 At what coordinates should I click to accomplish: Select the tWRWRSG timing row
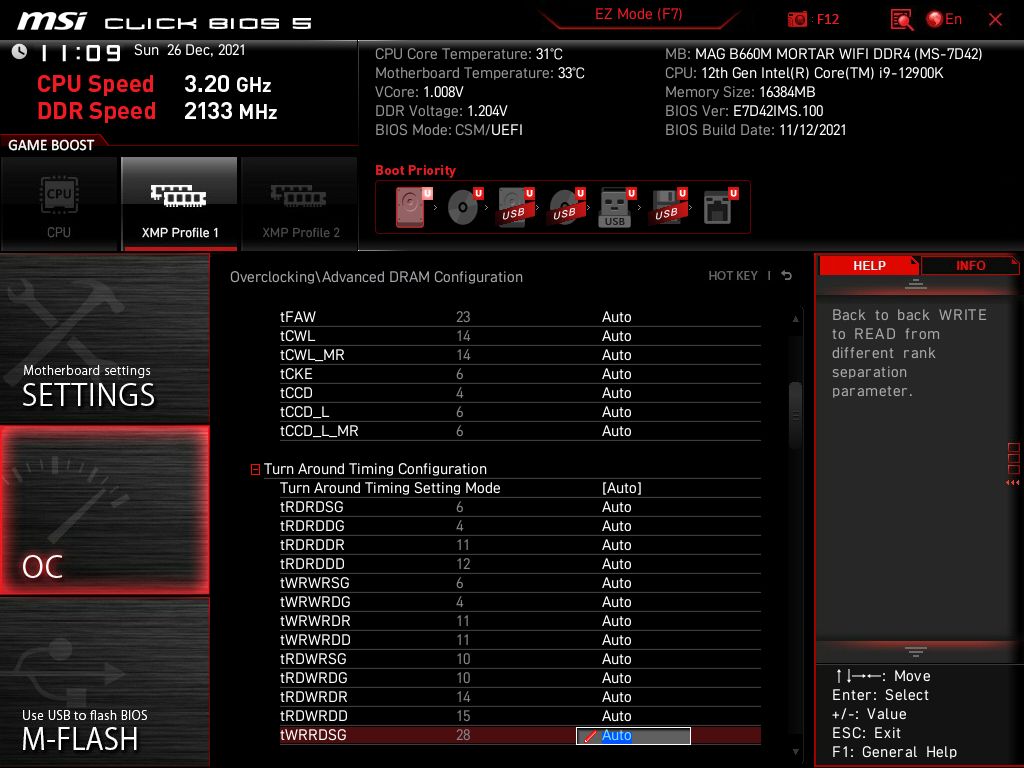tap(520, 583)
